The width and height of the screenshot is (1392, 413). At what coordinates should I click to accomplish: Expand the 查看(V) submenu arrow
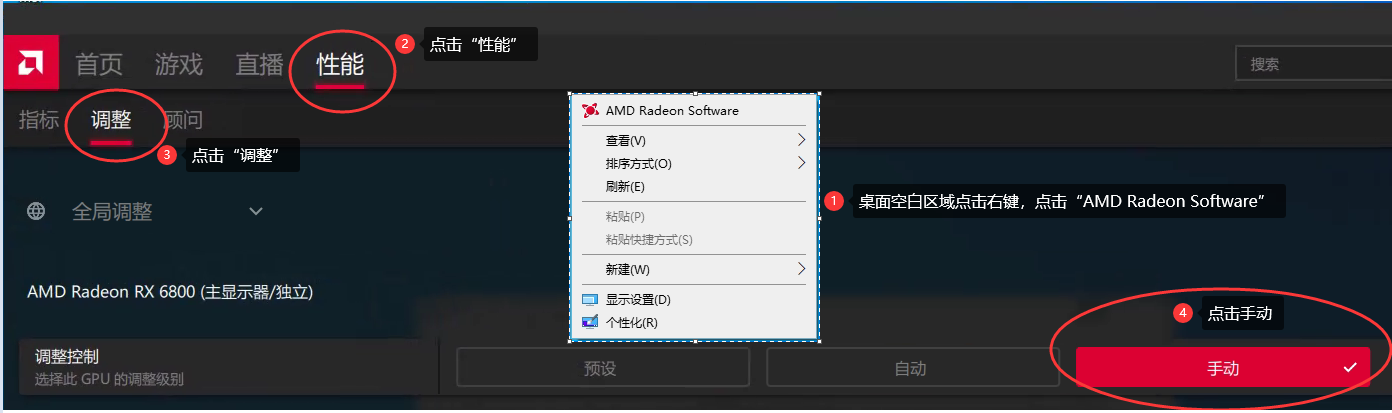coord(801,140)
